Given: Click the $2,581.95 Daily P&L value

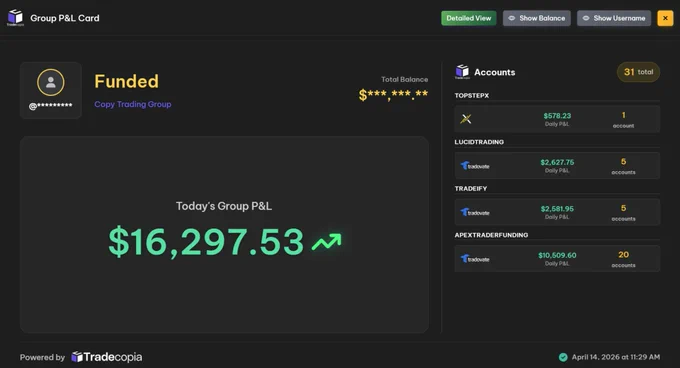Looking at the screenshot, I should [x=557, y=208].
